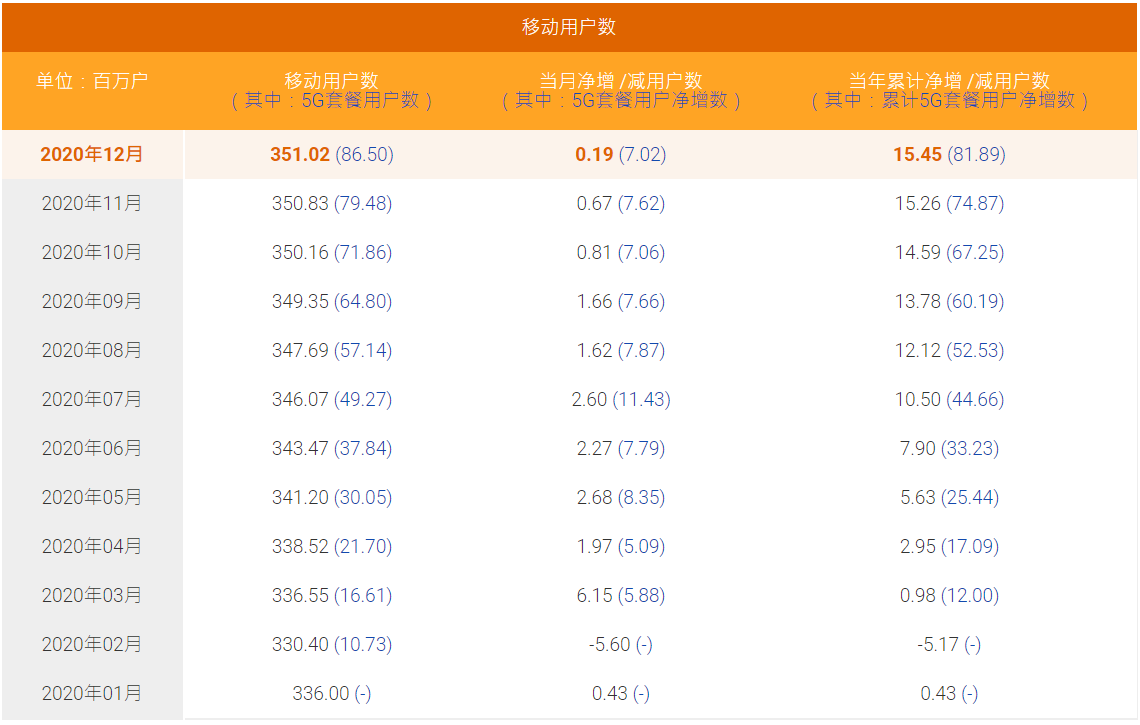Click the 其中：5G套餐用户数 sub-header text
This screenshot has width=1140, height=725.
click(332, 101)
